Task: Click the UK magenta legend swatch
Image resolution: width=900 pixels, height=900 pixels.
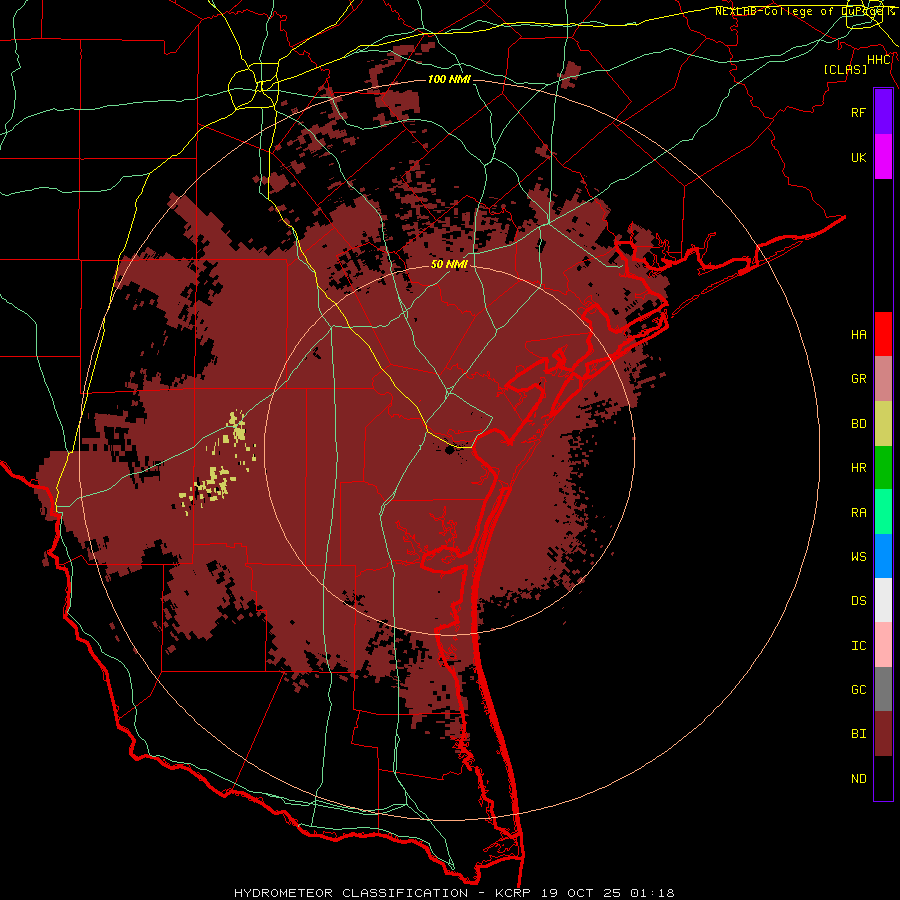Action: tap(883, 157)
